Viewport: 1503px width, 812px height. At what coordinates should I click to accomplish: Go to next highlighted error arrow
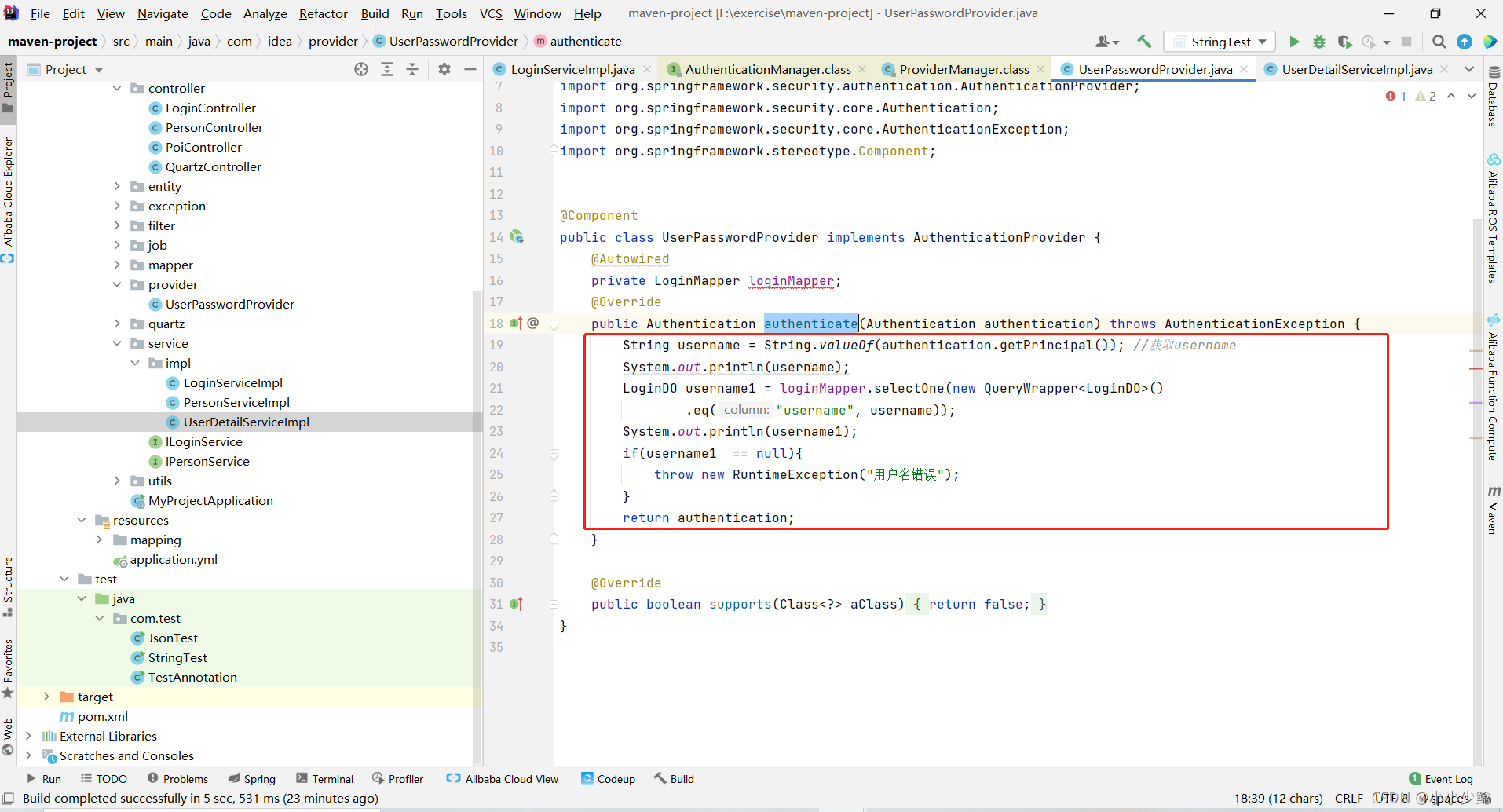[1472, 96]
